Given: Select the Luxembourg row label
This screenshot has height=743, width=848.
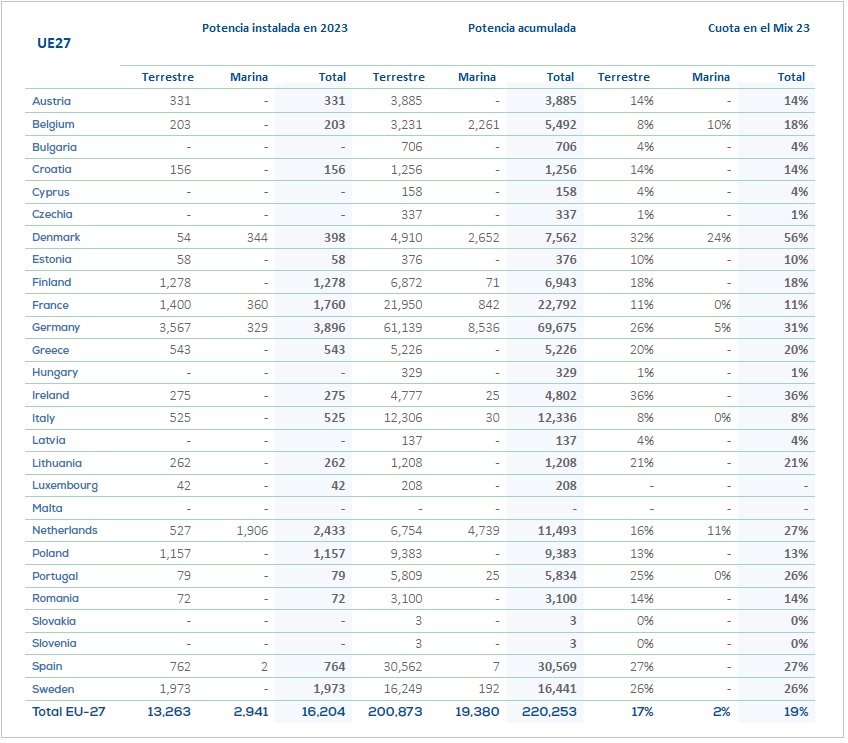Looking at the screenshot, I should tap(65, 485).
